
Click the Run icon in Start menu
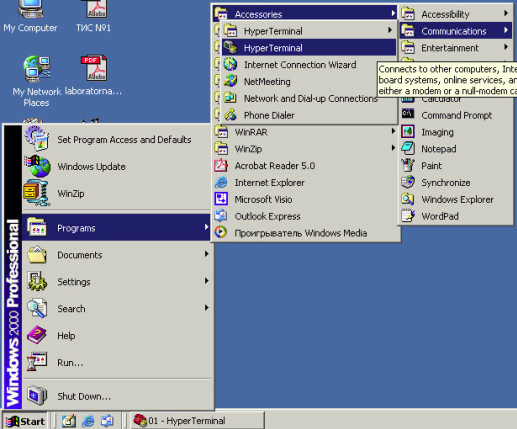37,362
